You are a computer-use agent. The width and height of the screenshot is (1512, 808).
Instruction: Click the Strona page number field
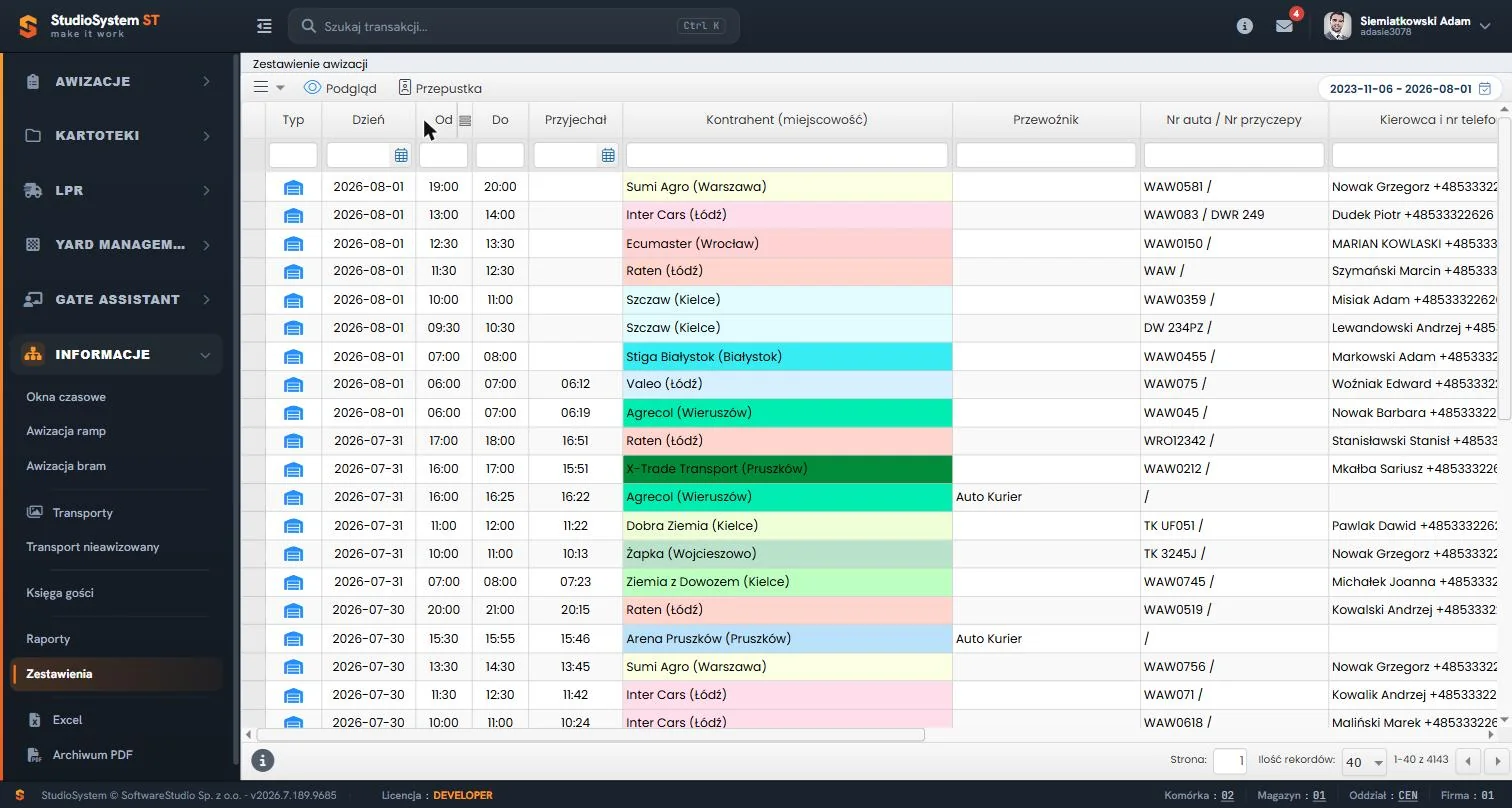click(x=1230, y=762)
